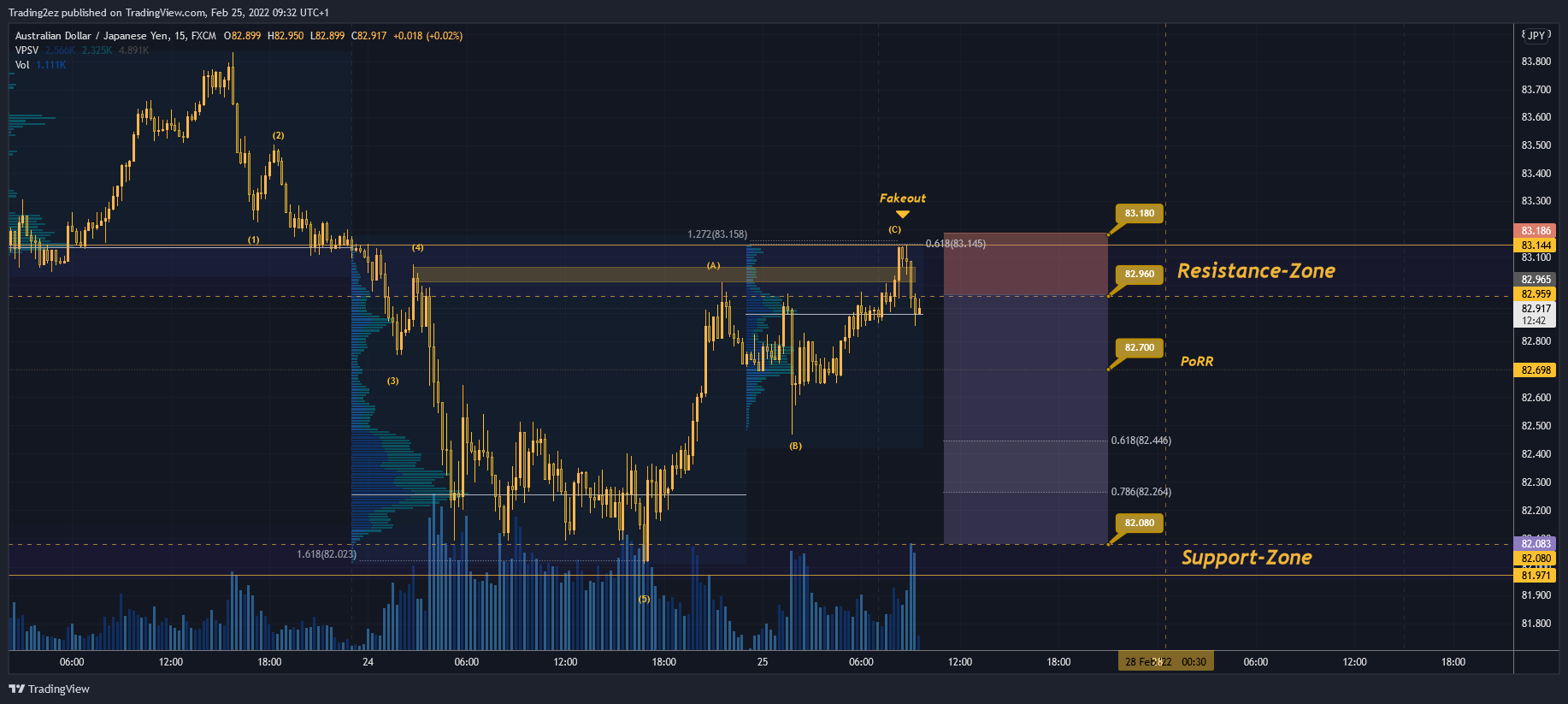Click date 25 on time axis
This screenshot has height=704, width=1568.
pos(763,662)
